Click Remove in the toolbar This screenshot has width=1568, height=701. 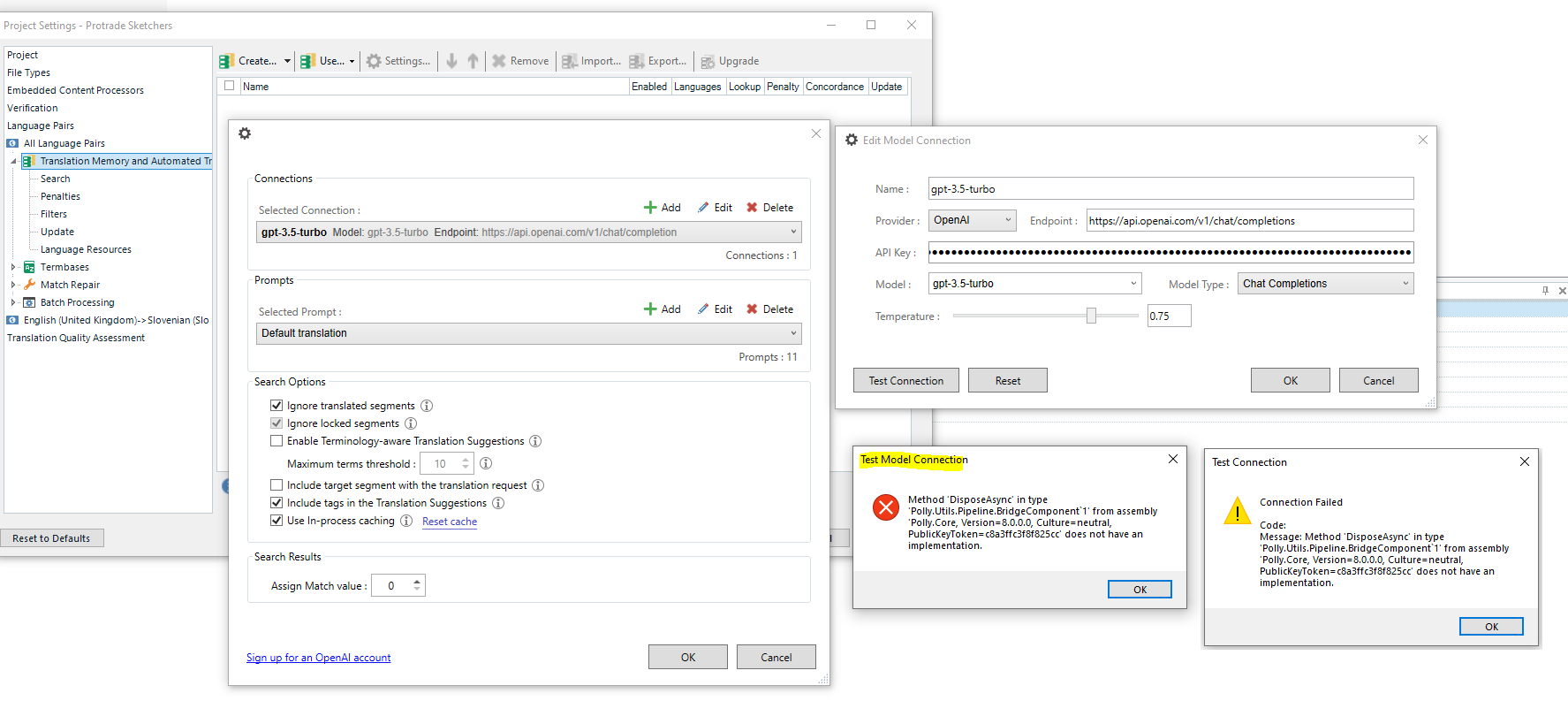pos(520,61)
